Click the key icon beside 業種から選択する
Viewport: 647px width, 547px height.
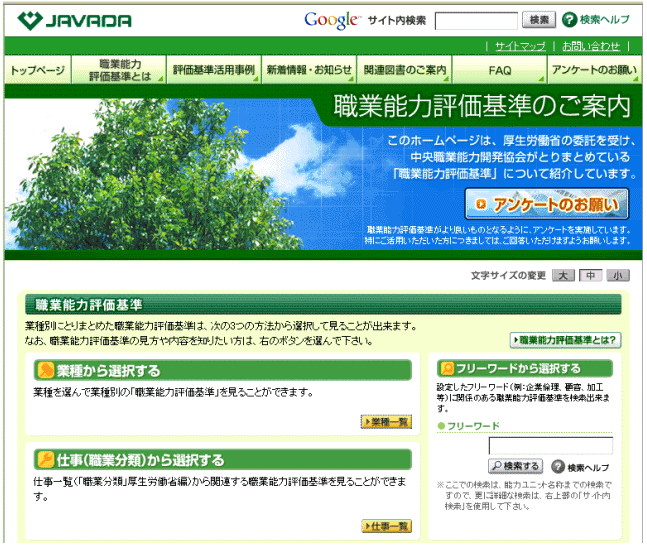pos(45,371)
